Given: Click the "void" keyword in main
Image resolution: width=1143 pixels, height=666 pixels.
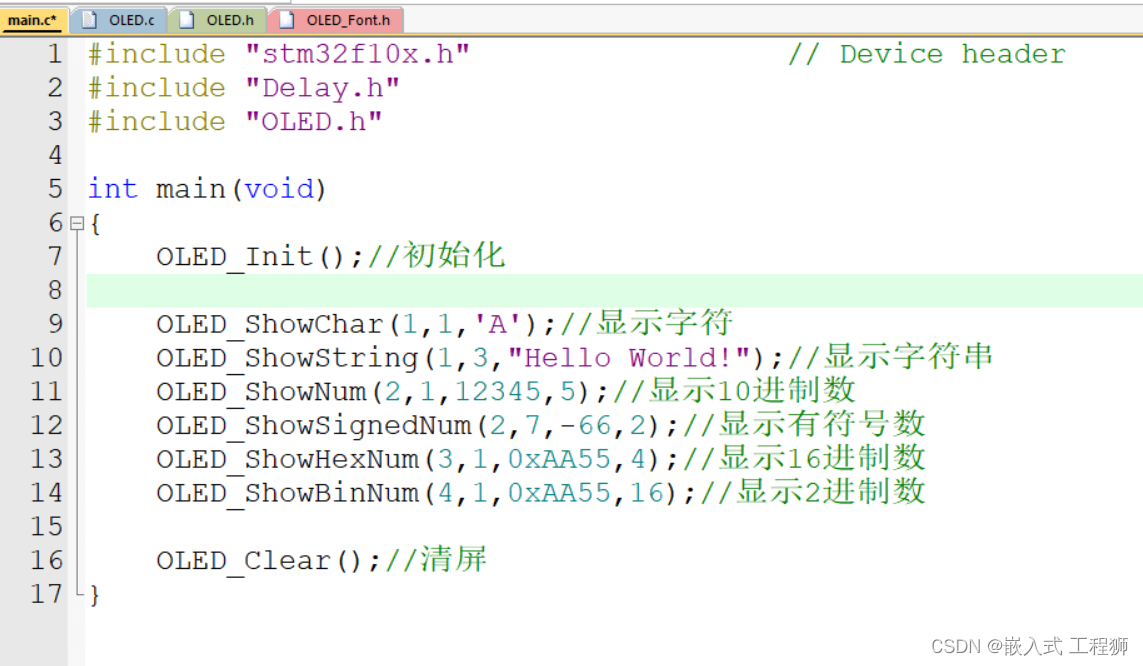Looking at the screenshot, I should click(278, 189).
